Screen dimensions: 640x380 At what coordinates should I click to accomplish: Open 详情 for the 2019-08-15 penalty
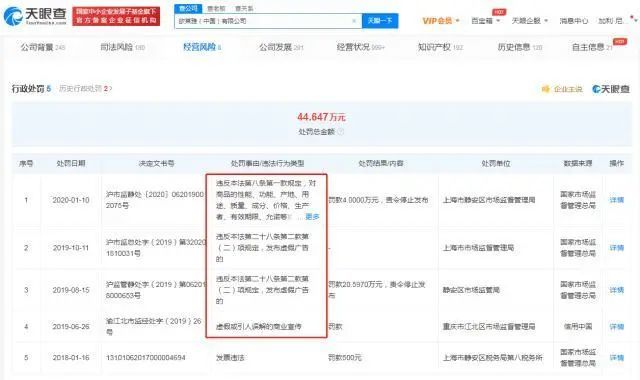[616, 290]
